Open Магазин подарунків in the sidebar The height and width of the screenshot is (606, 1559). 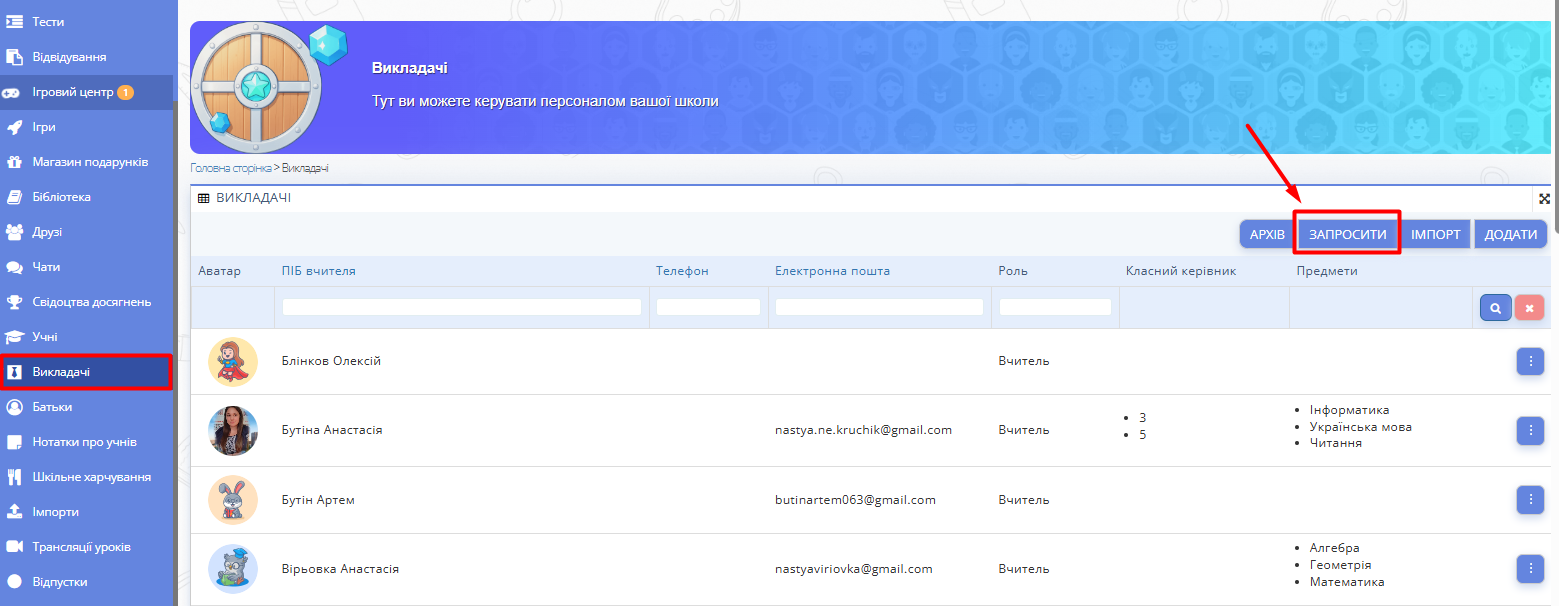(90, 162)
